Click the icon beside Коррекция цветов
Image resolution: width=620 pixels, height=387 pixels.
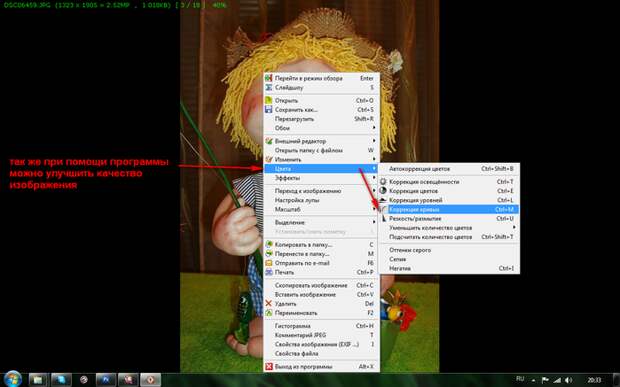tap(383, 191)
